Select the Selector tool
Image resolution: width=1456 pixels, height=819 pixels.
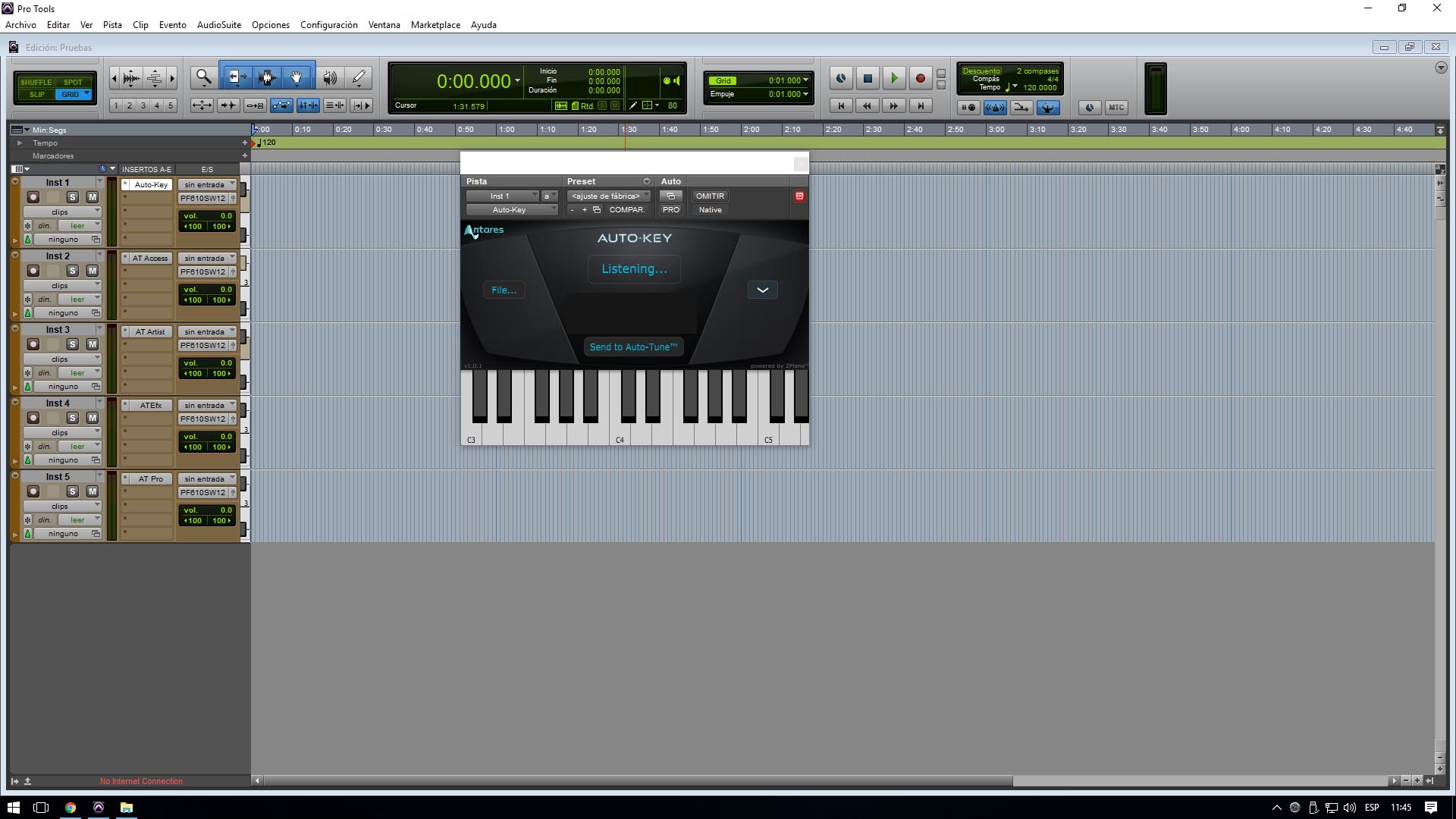pyautogui.click(x=267, y=77)
